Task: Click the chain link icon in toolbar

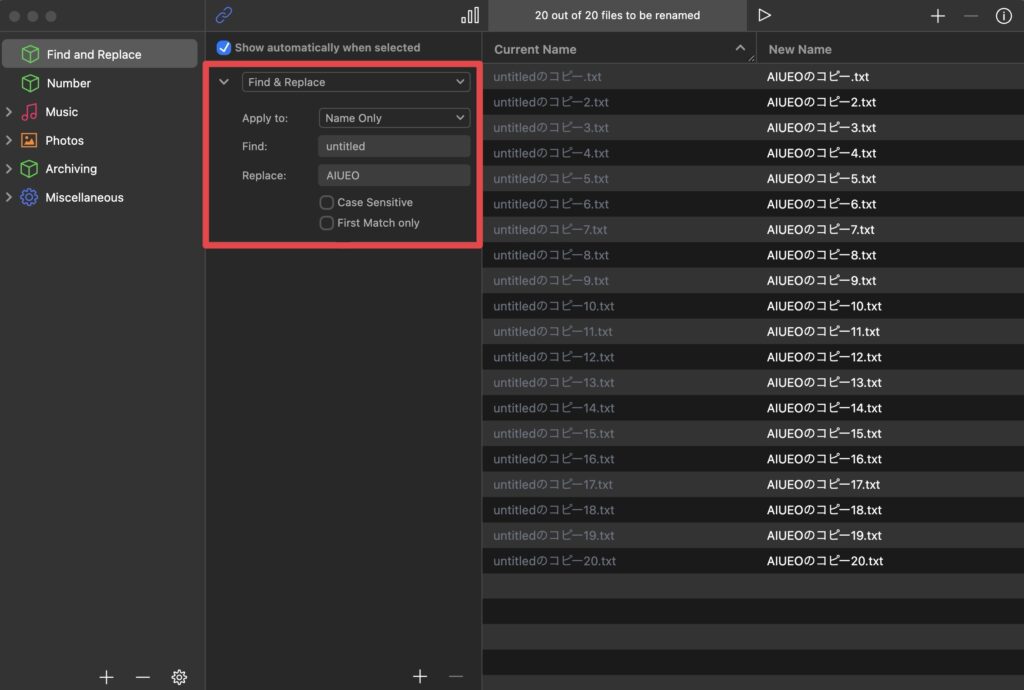Action: tap(224, 15)
